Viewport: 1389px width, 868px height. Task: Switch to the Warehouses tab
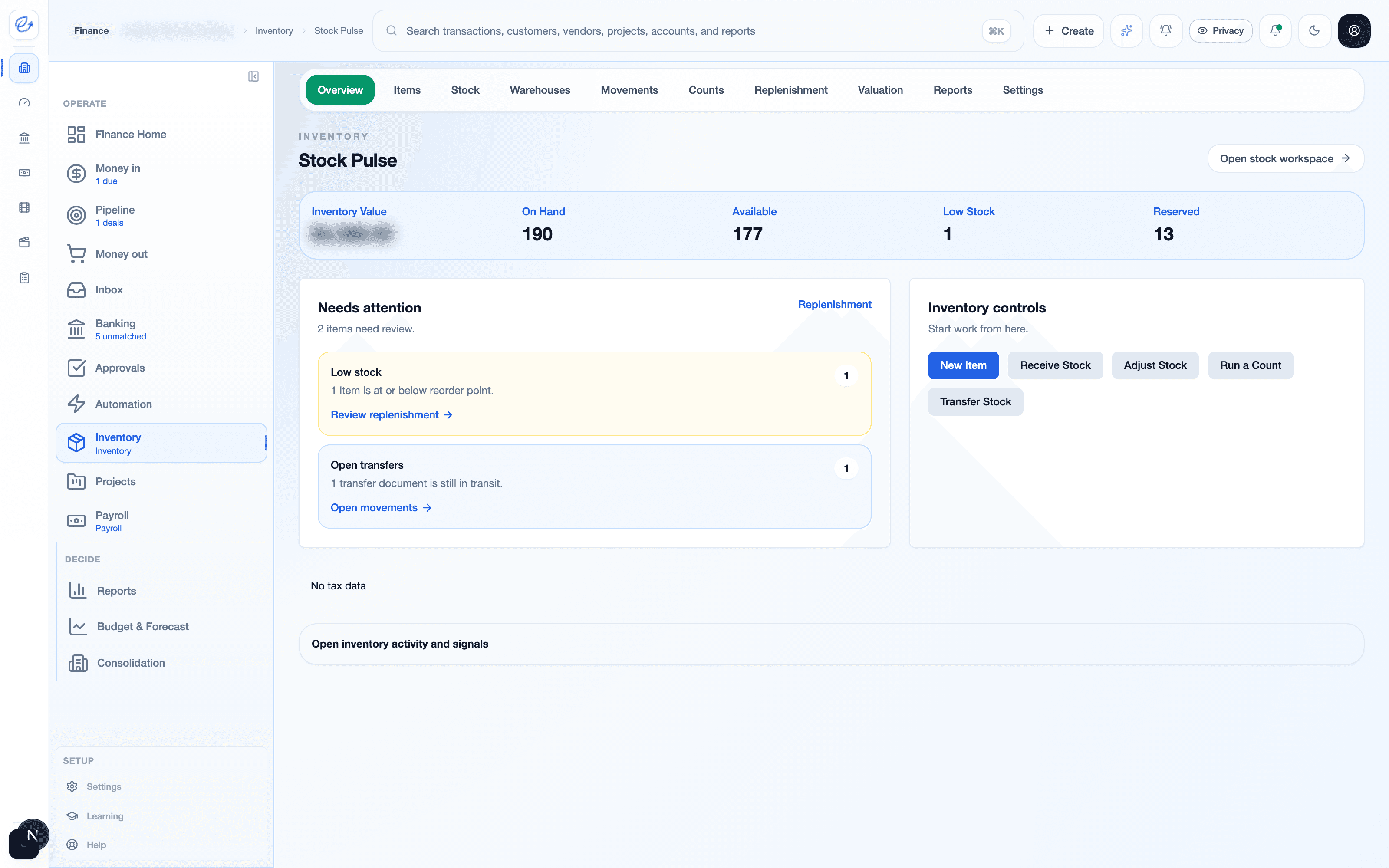coord(540,90)
